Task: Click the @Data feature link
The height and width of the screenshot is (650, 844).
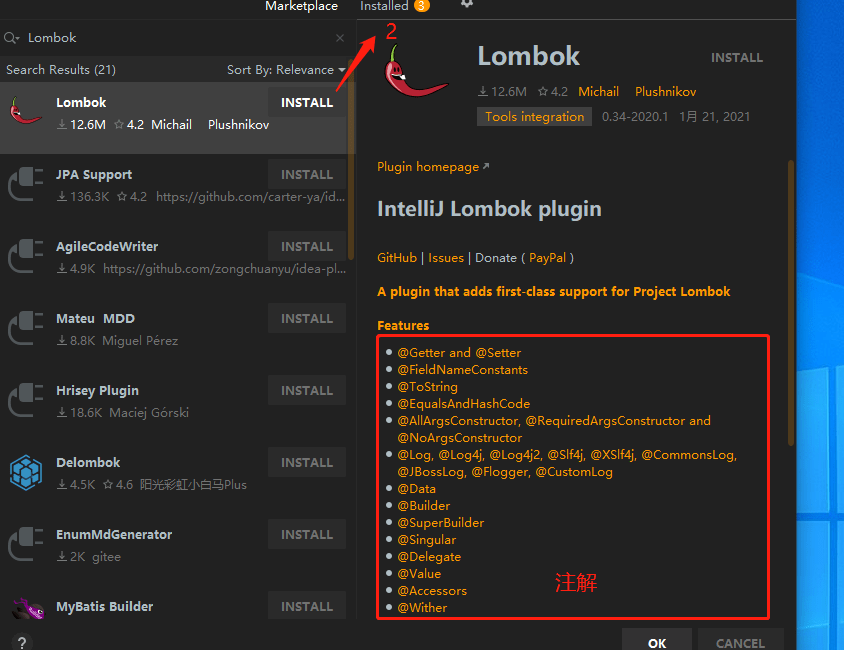Action: pos(416,489)
